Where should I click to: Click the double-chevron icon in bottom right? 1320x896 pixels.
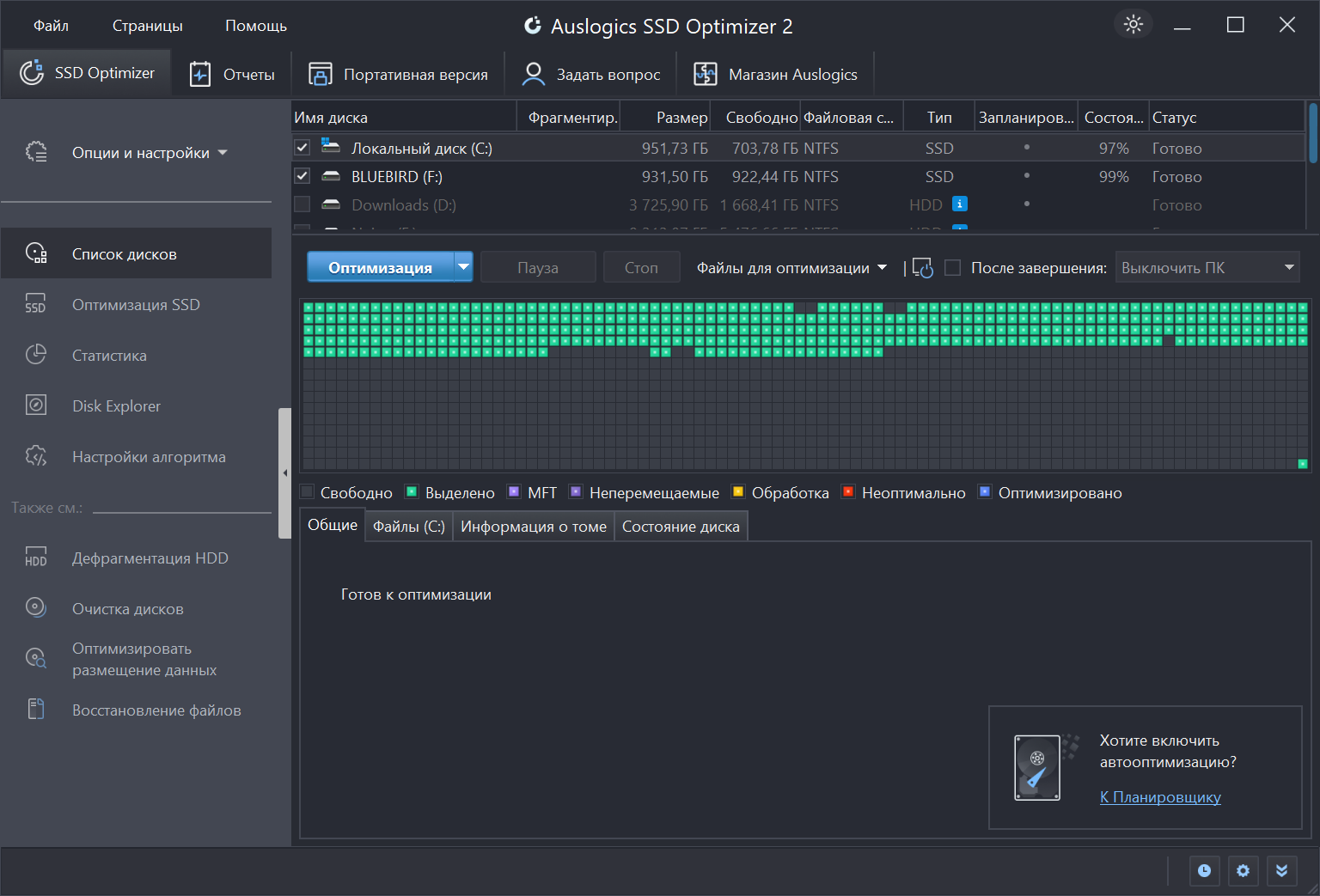coord(1281,871)
